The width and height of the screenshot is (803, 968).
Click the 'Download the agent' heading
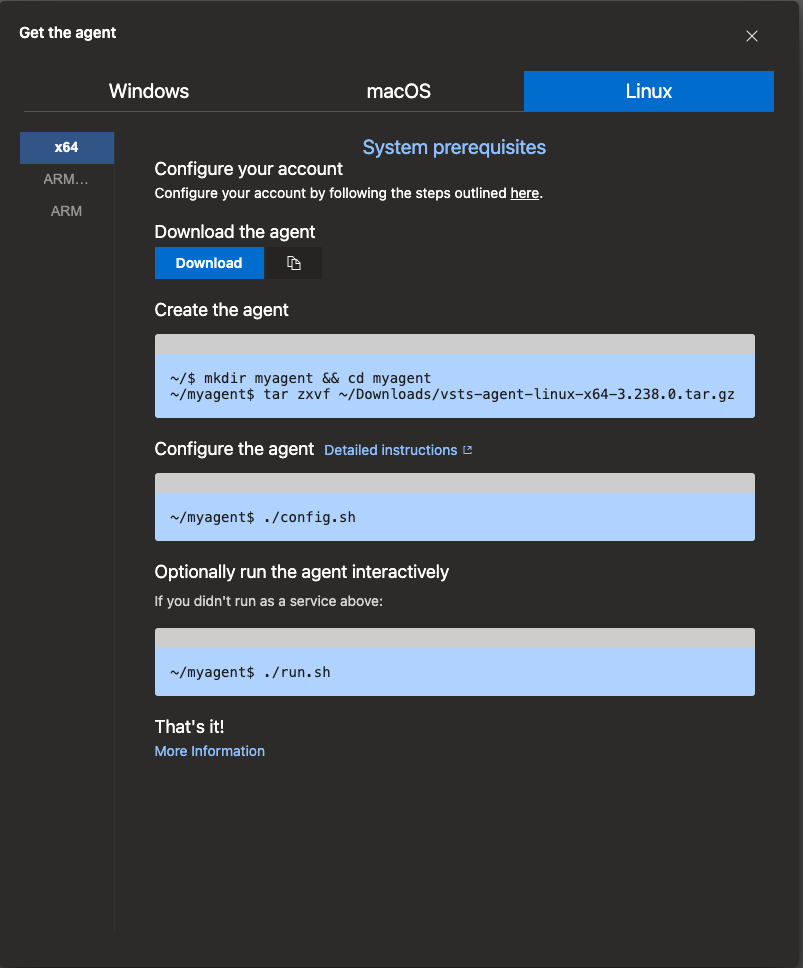[235, 232]
